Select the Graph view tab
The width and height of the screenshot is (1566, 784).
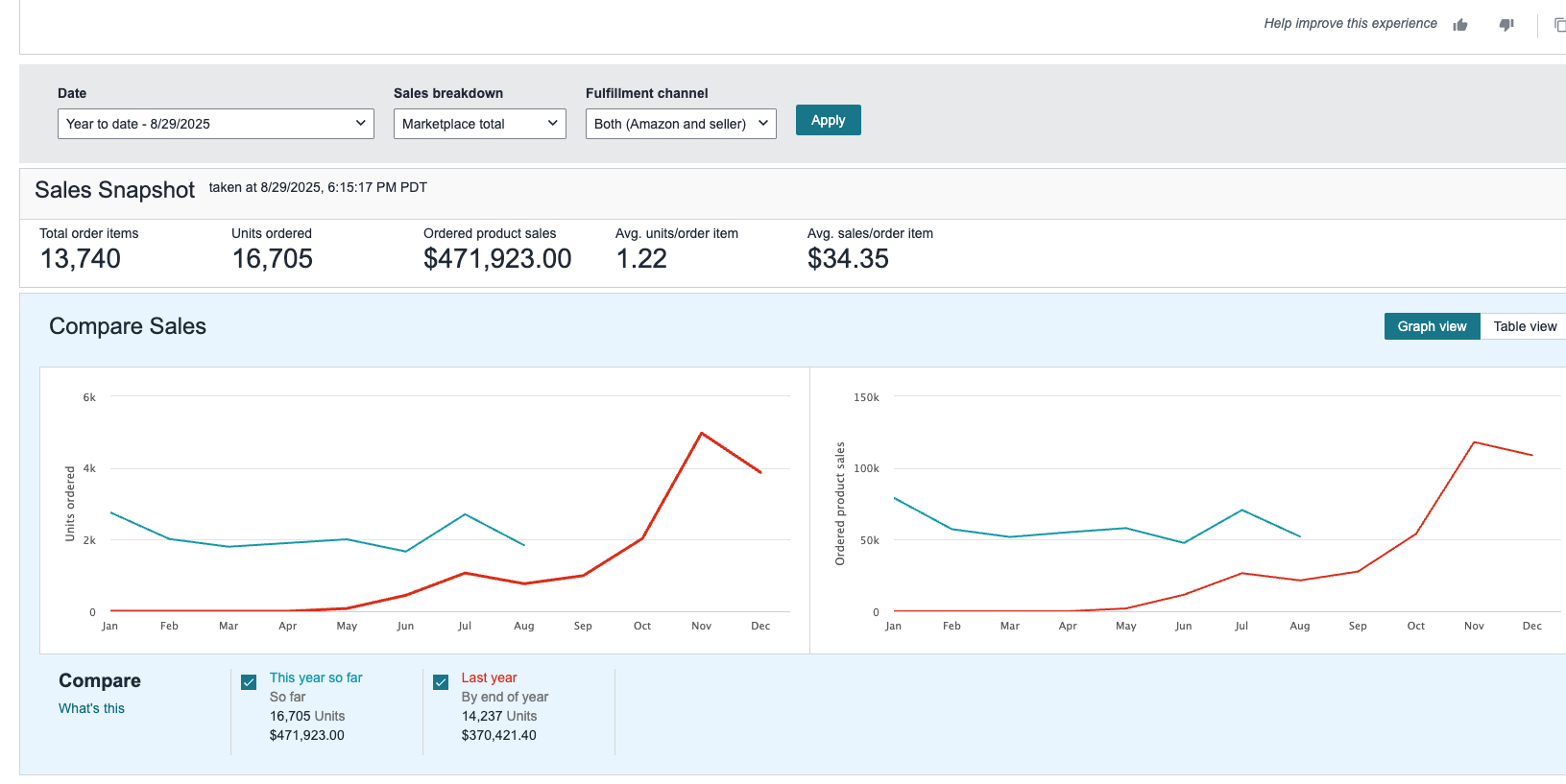click(x=1432, y=326)
